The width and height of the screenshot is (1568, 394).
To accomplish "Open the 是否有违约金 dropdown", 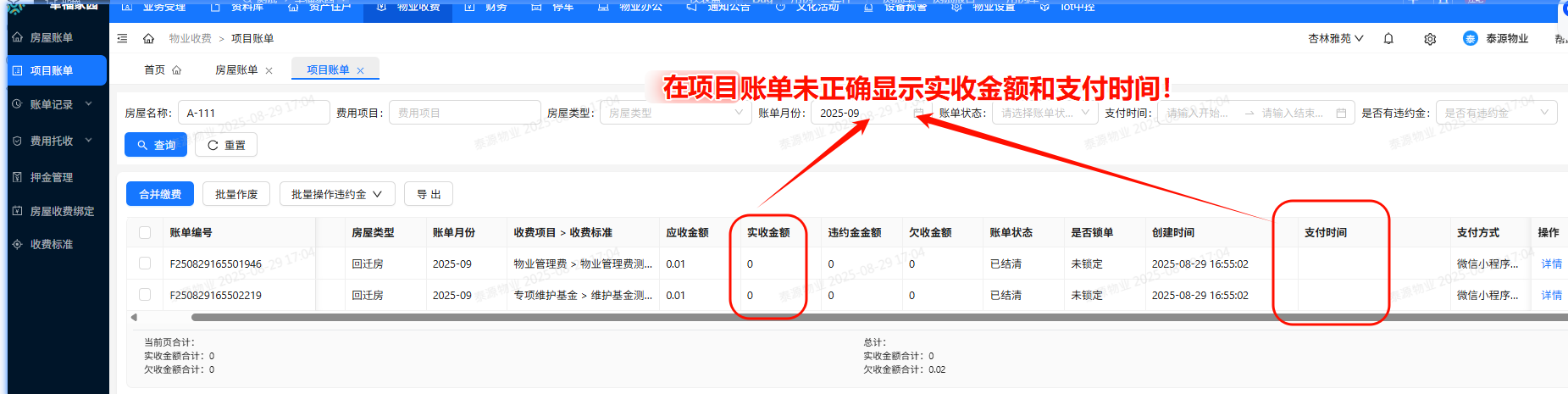I will [x=1496, y=113].
